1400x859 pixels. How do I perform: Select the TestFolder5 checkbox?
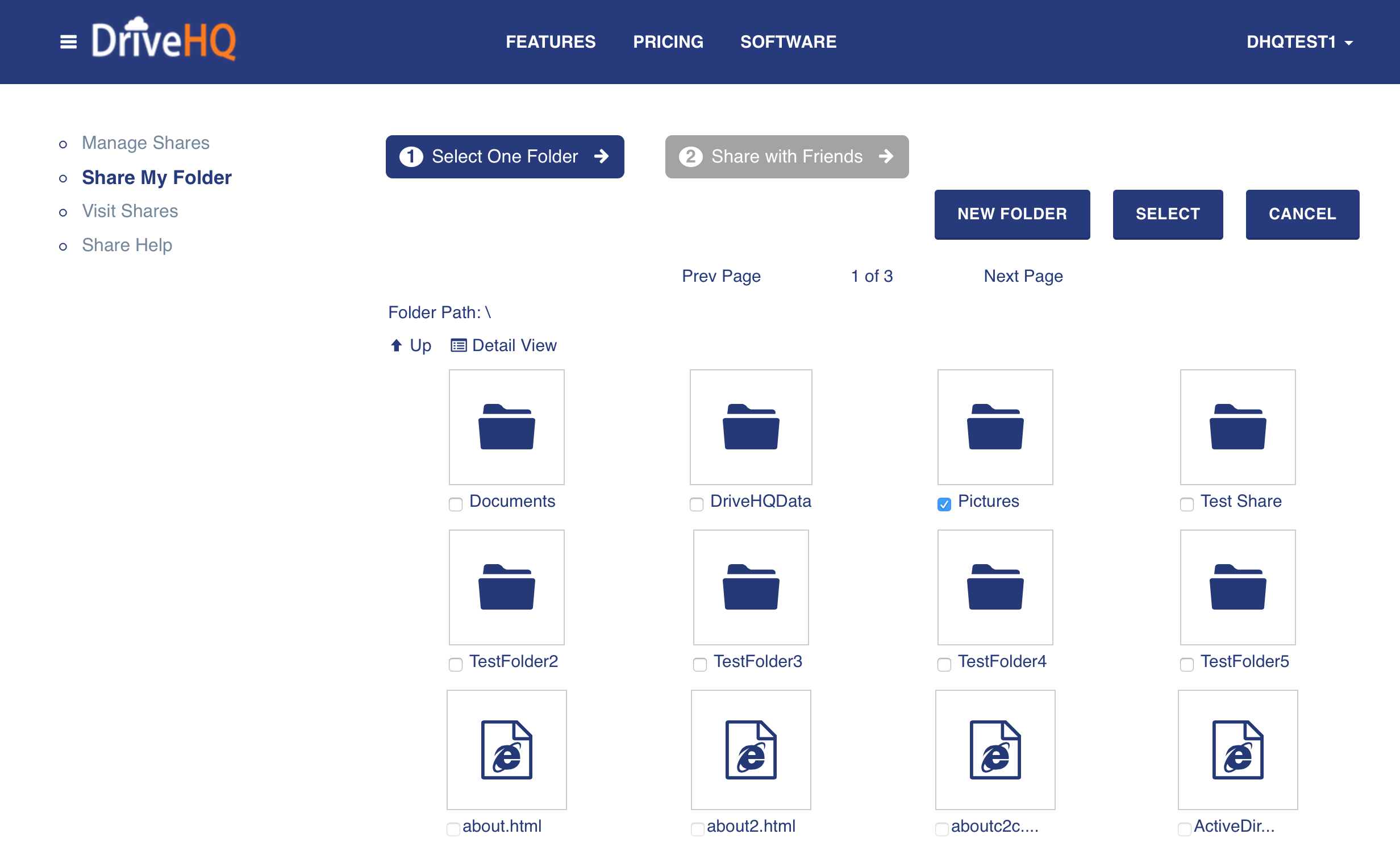click(1186, 664)
